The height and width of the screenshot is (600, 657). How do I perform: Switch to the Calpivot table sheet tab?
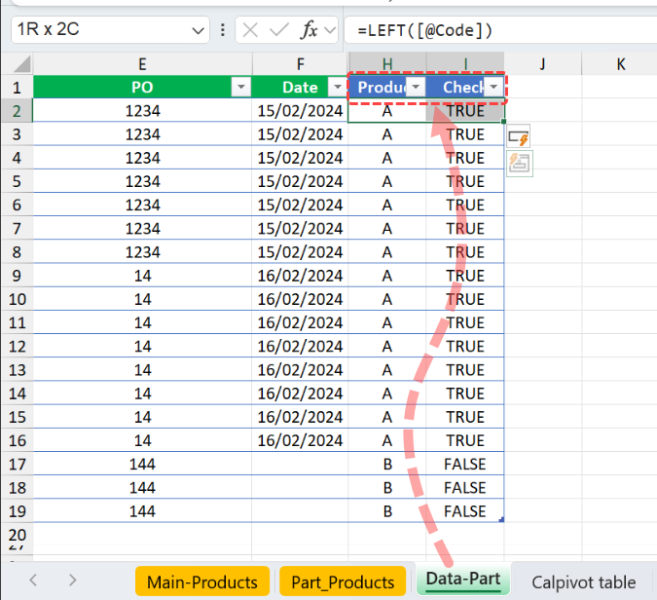coord(582,582)
